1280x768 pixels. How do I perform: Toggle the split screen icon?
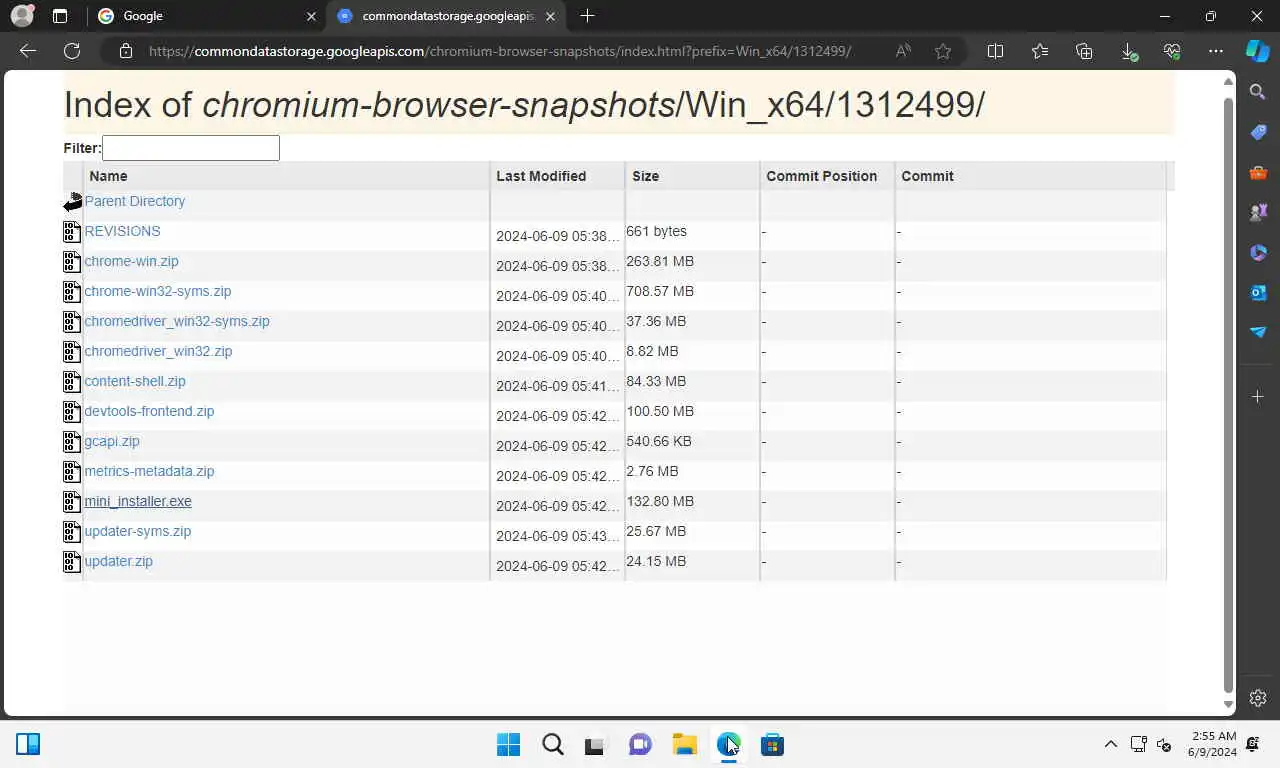tap(995, 51)
